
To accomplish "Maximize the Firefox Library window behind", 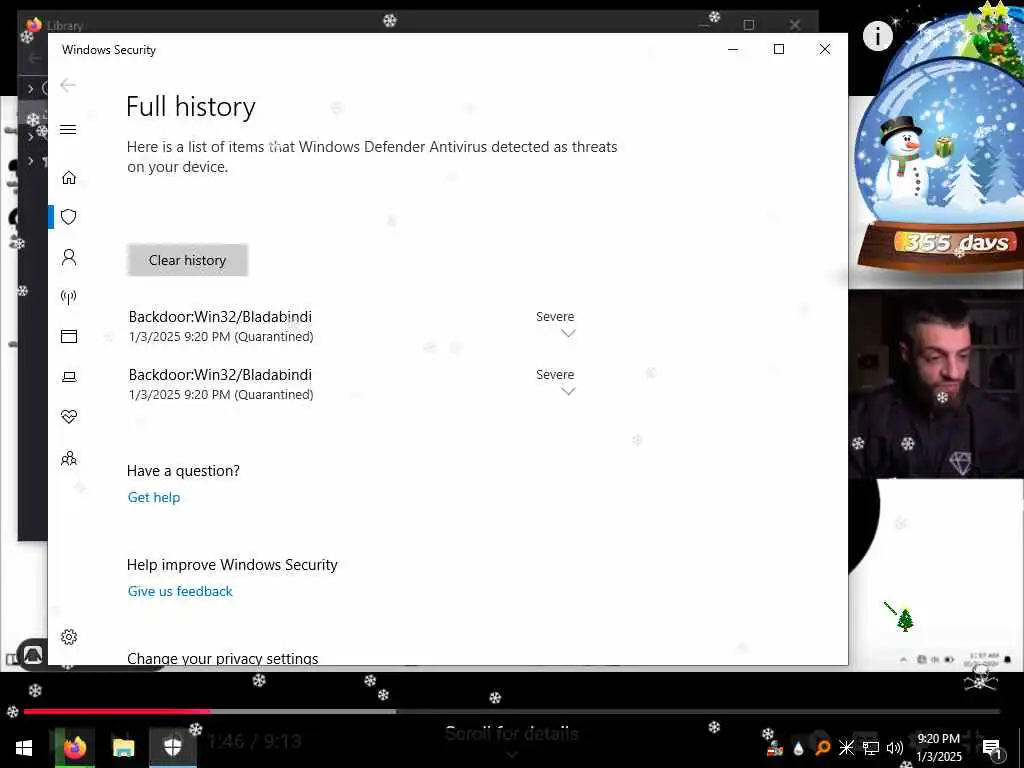I will pyautogui.click(x=749, y=25).
